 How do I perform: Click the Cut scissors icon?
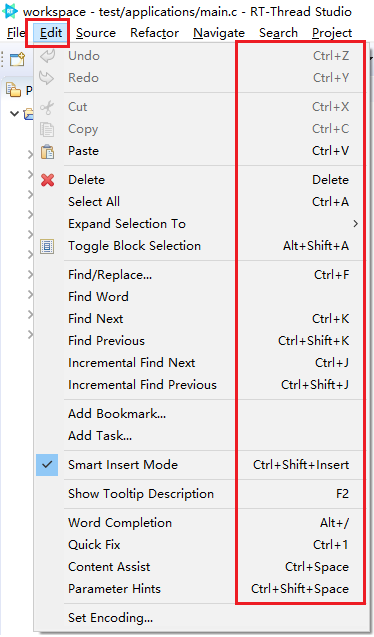pyautogui.click(x=47, y=107)
